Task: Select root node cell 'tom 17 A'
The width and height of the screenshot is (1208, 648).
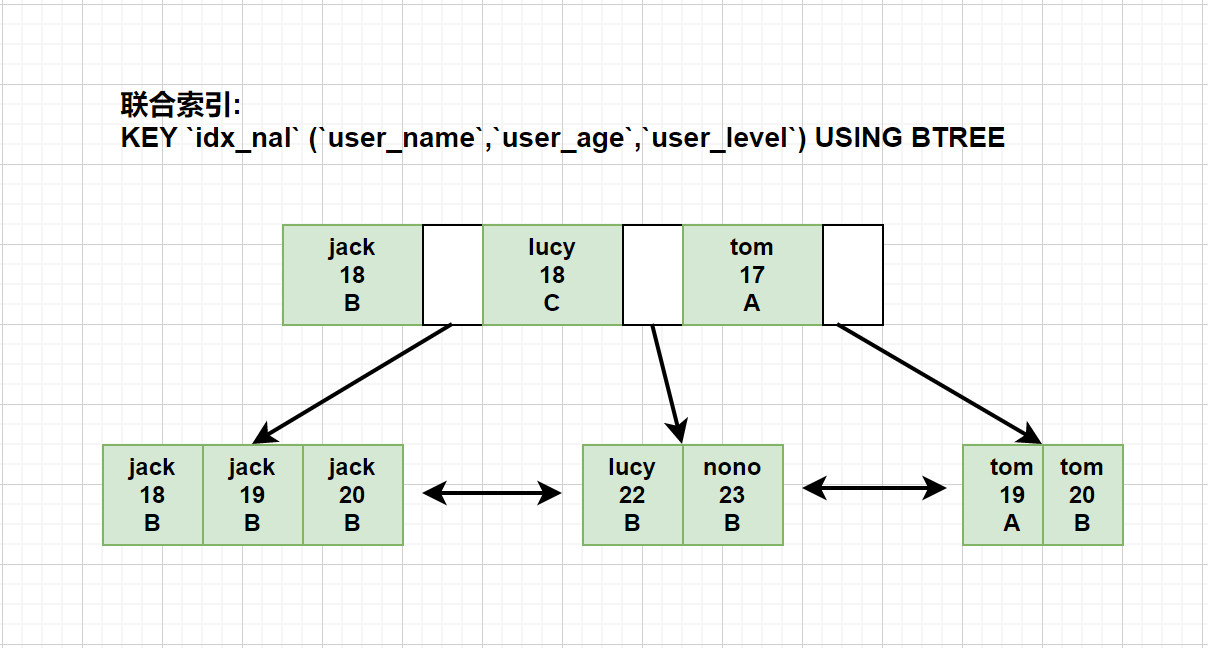Action: [x=752, y=275]
